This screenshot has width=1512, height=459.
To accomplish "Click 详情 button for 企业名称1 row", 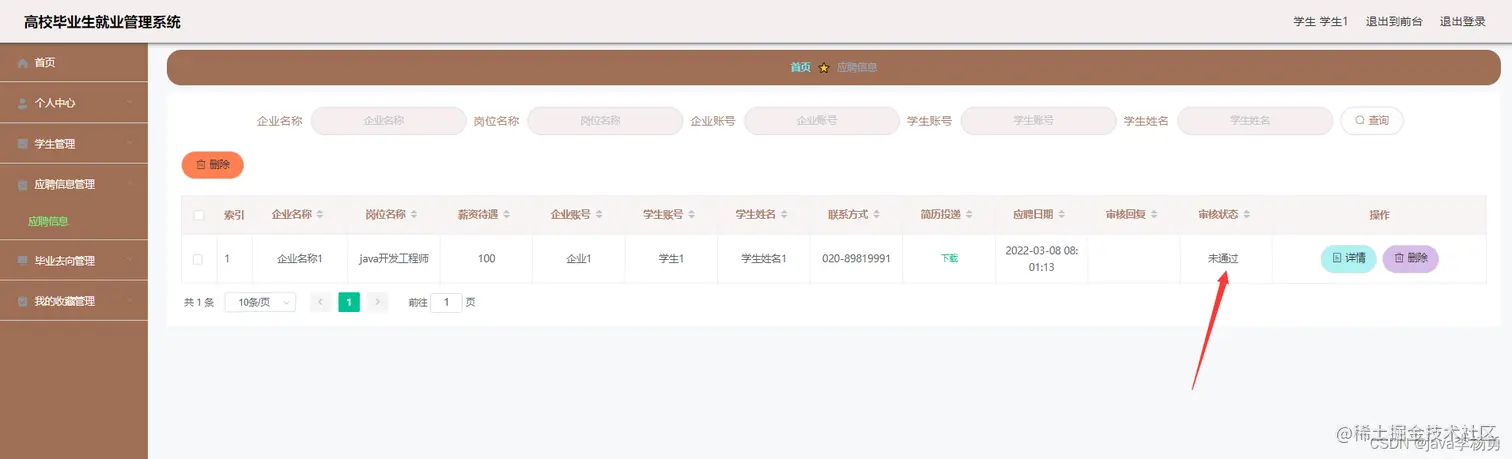I will (1349, 259).
